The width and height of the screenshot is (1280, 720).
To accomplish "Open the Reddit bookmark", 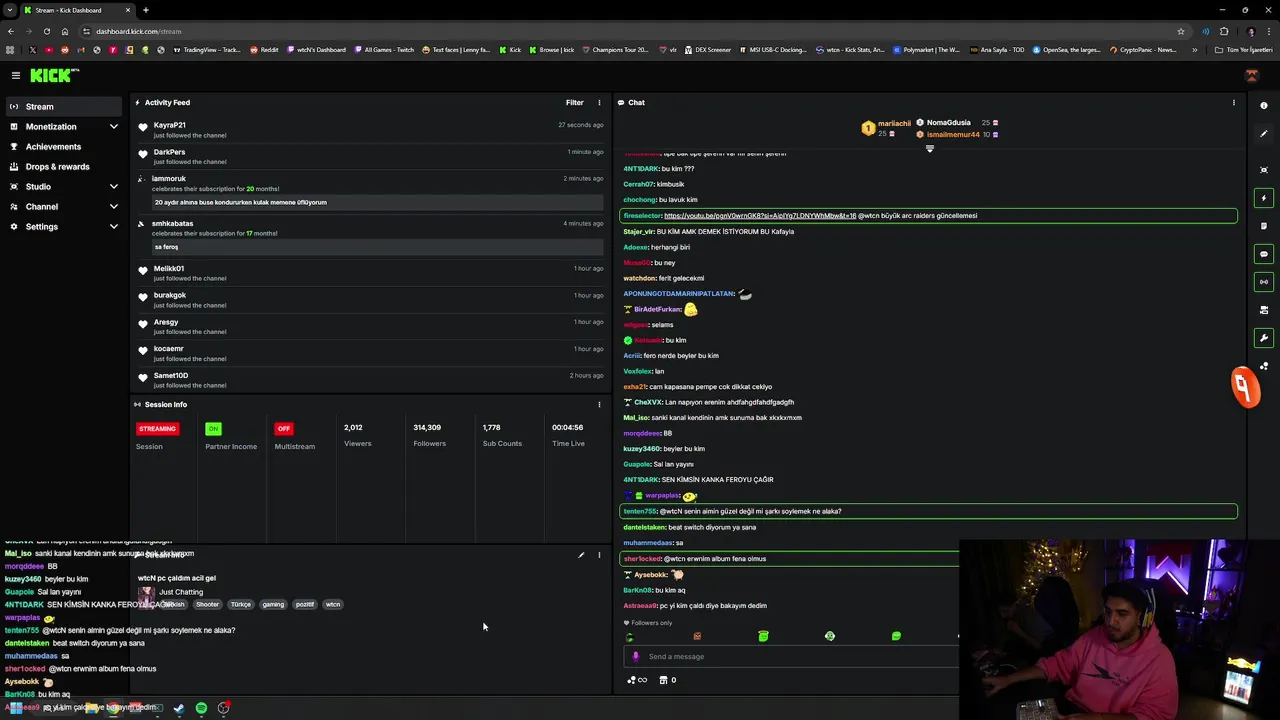I will 264,50.
